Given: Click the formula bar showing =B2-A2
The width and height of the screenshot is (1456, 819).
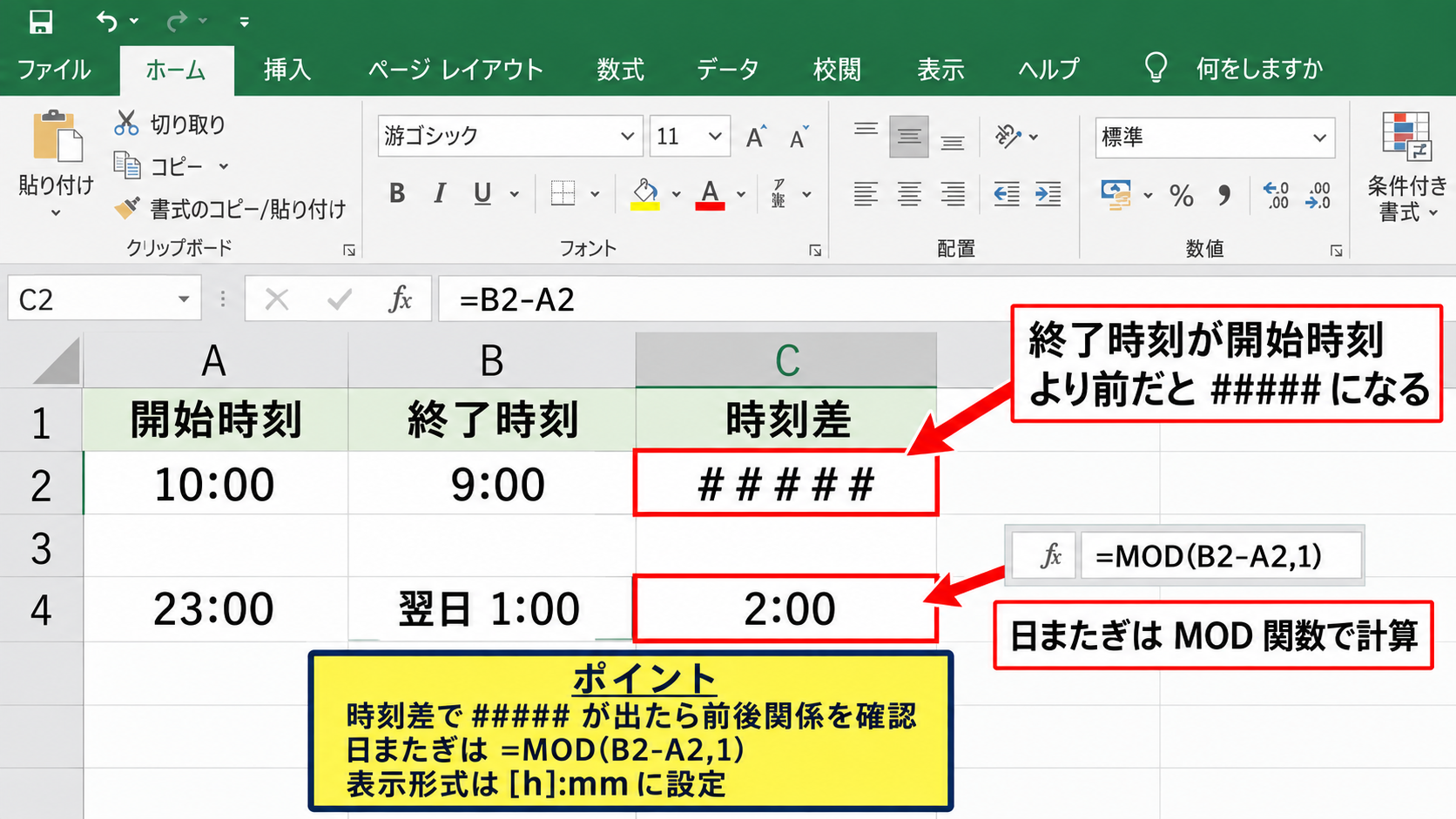Looking at the screenshot, I should tap(947, 299).
